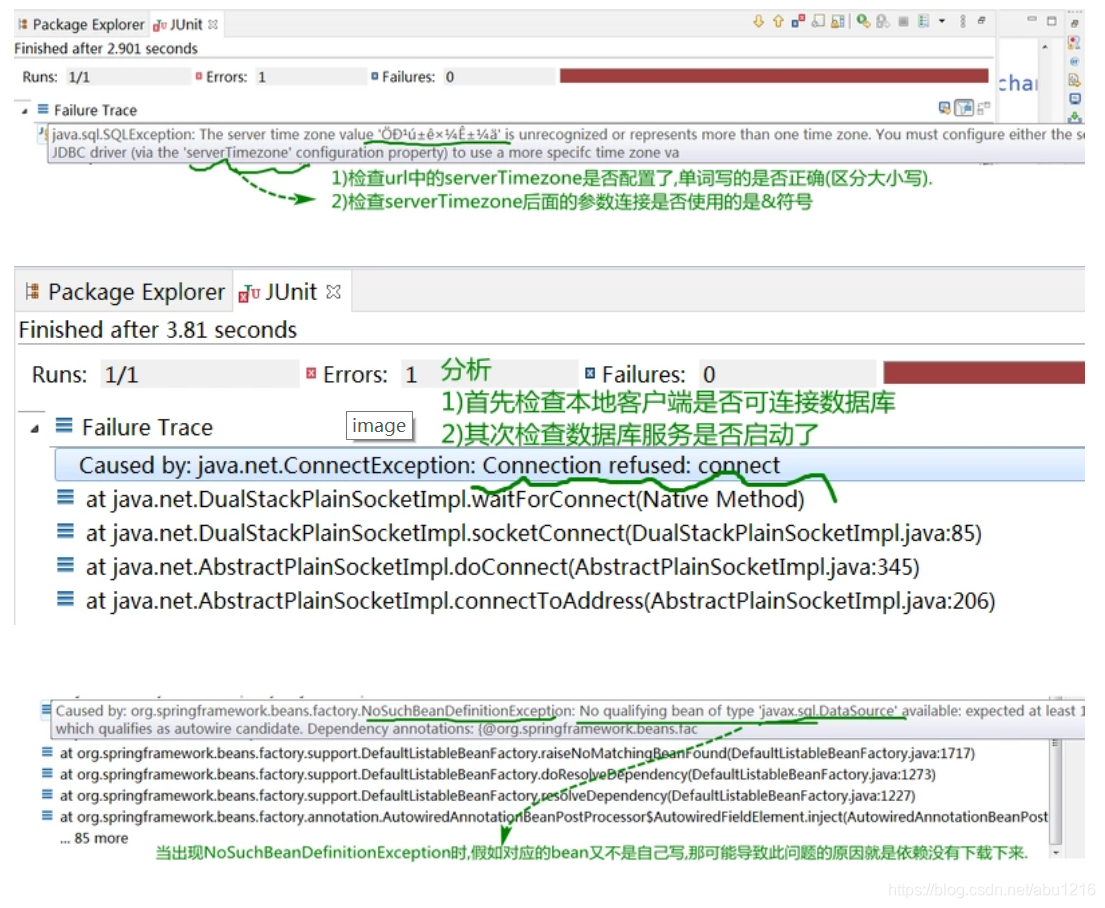The width and height of the screenshot is (1105, 908).
Task: Click Show Stack Trace in Console icon
Action: point(944,108)
